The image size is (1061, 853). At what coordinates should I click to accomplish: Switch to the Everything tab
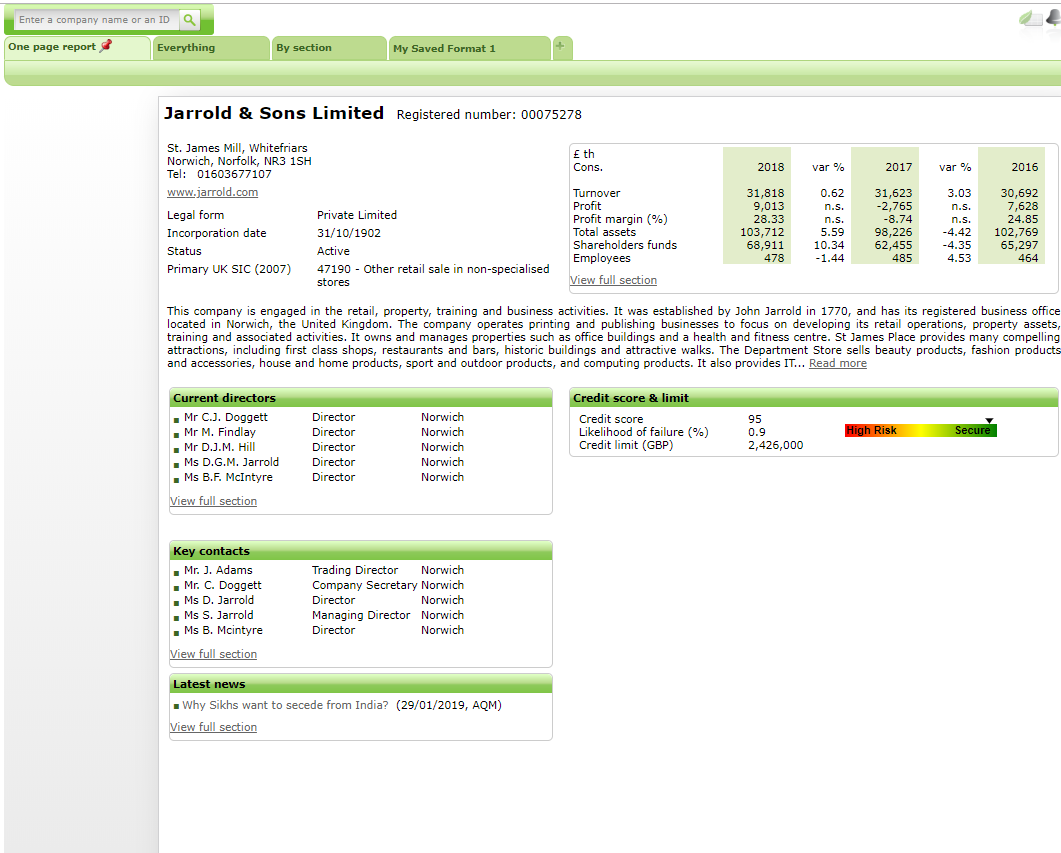pos(211,48)
